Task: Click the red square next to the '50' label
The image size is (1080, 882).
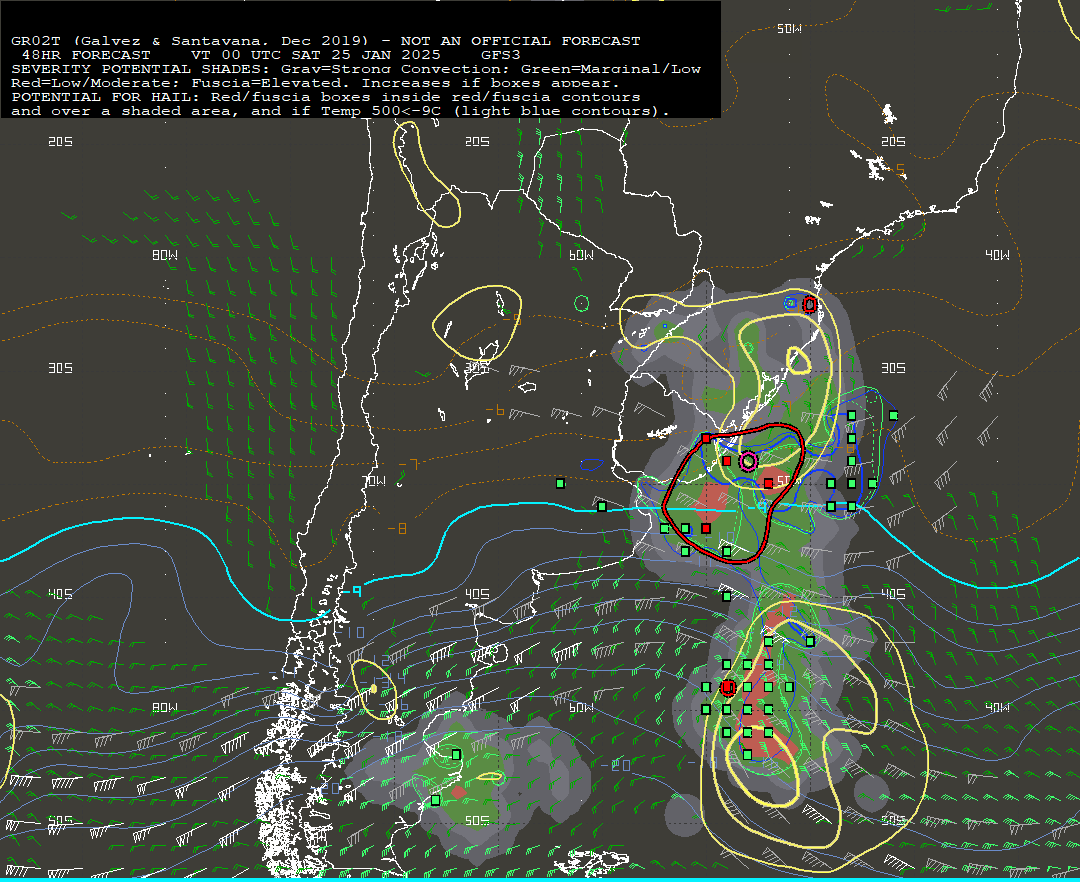Action: (769, 483)
